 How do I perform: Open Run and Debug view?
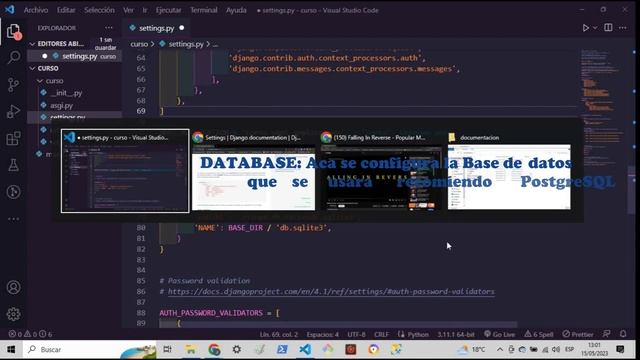[13, 111]
